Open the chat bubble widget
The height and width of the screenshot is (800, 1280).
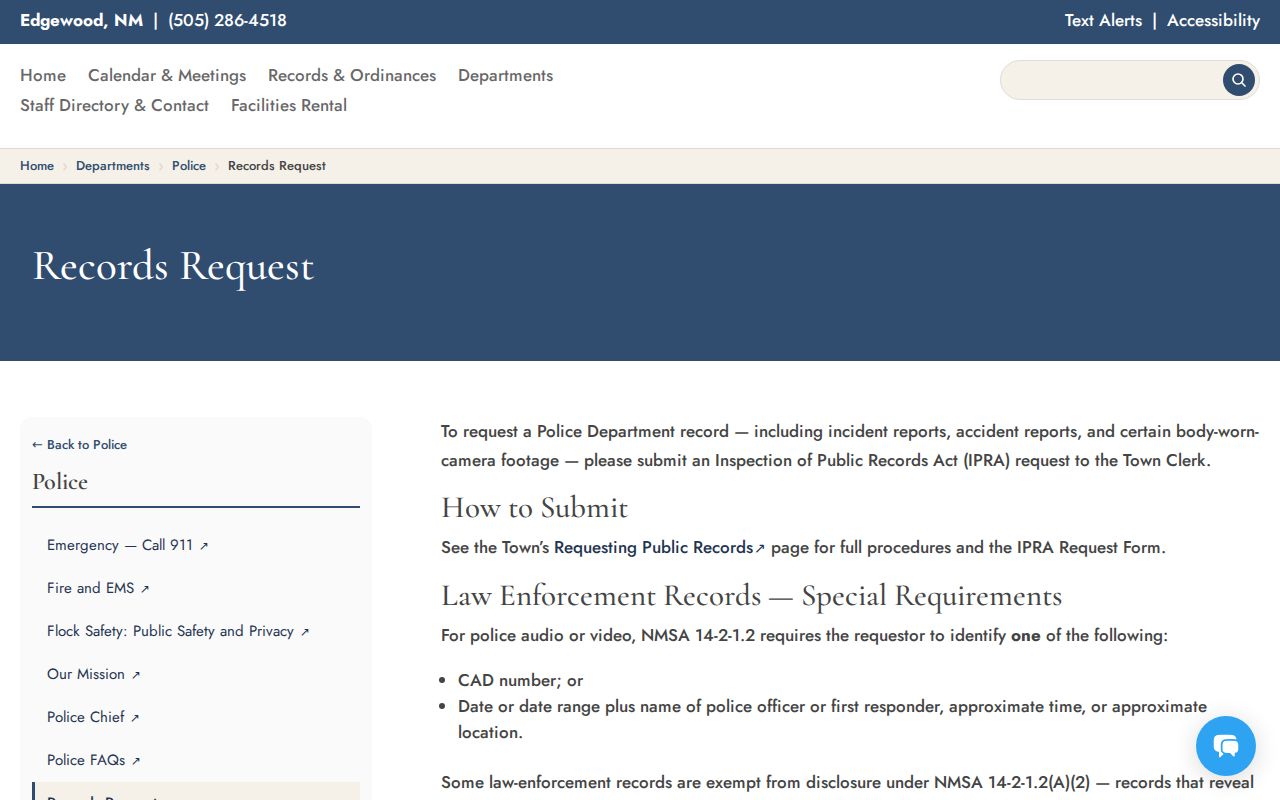coord(1226,746)
